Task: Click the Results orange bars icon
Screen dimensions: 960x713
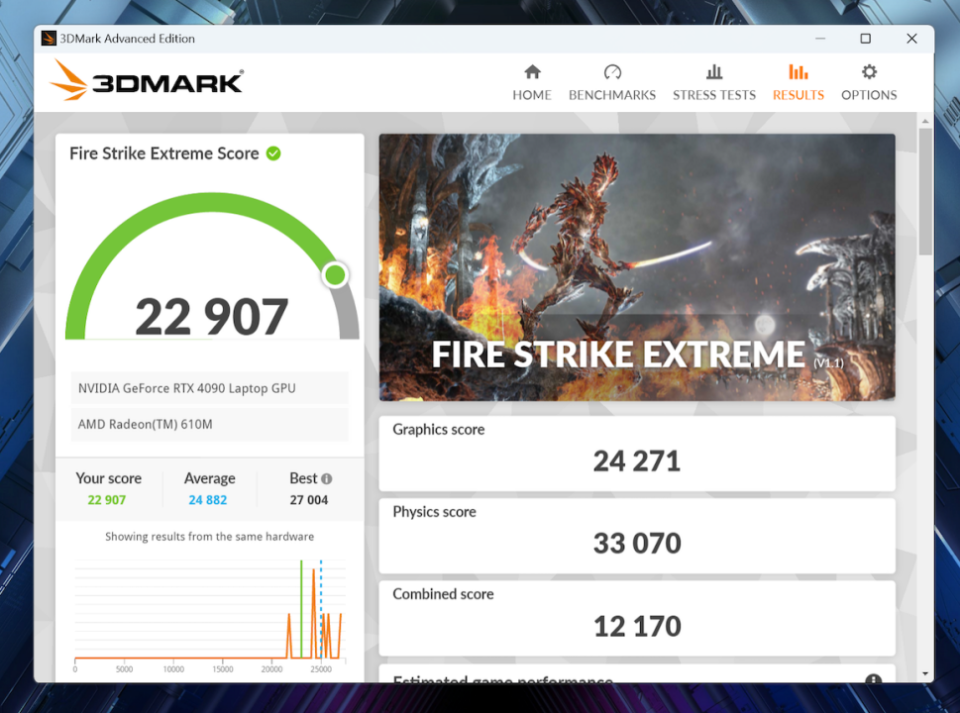Action: pyautogui.click(x=798, y=72)
